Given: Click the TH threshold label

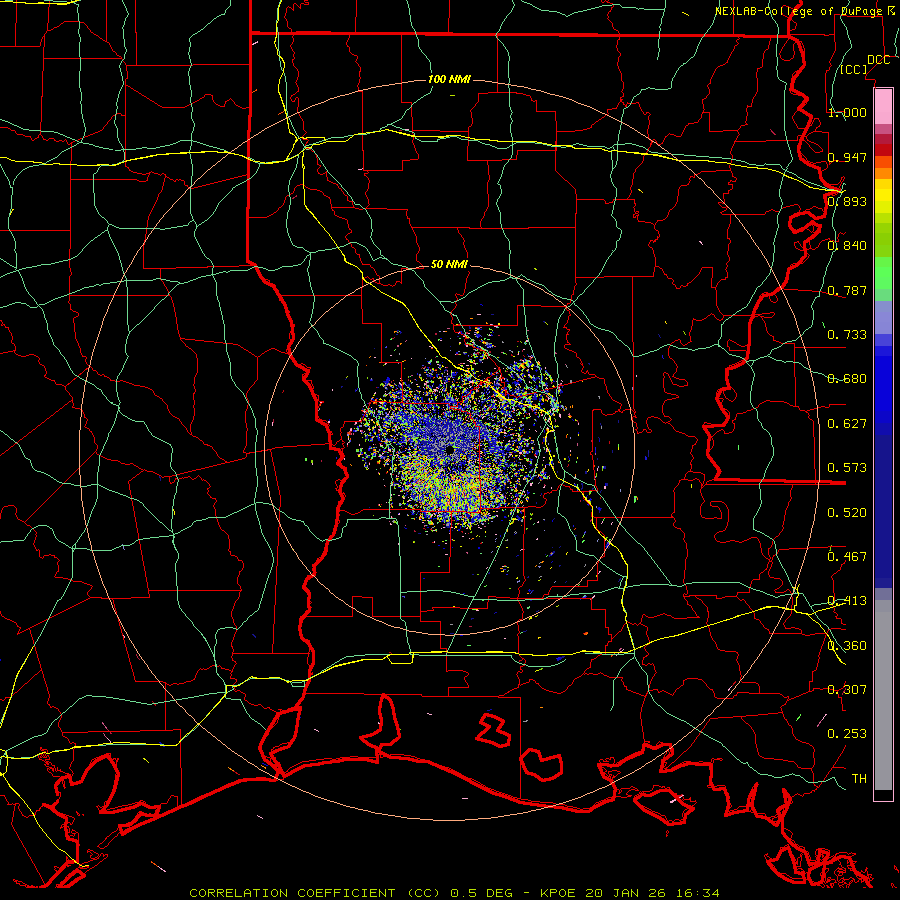Looking at the screenshot, I should pos(859,778).
